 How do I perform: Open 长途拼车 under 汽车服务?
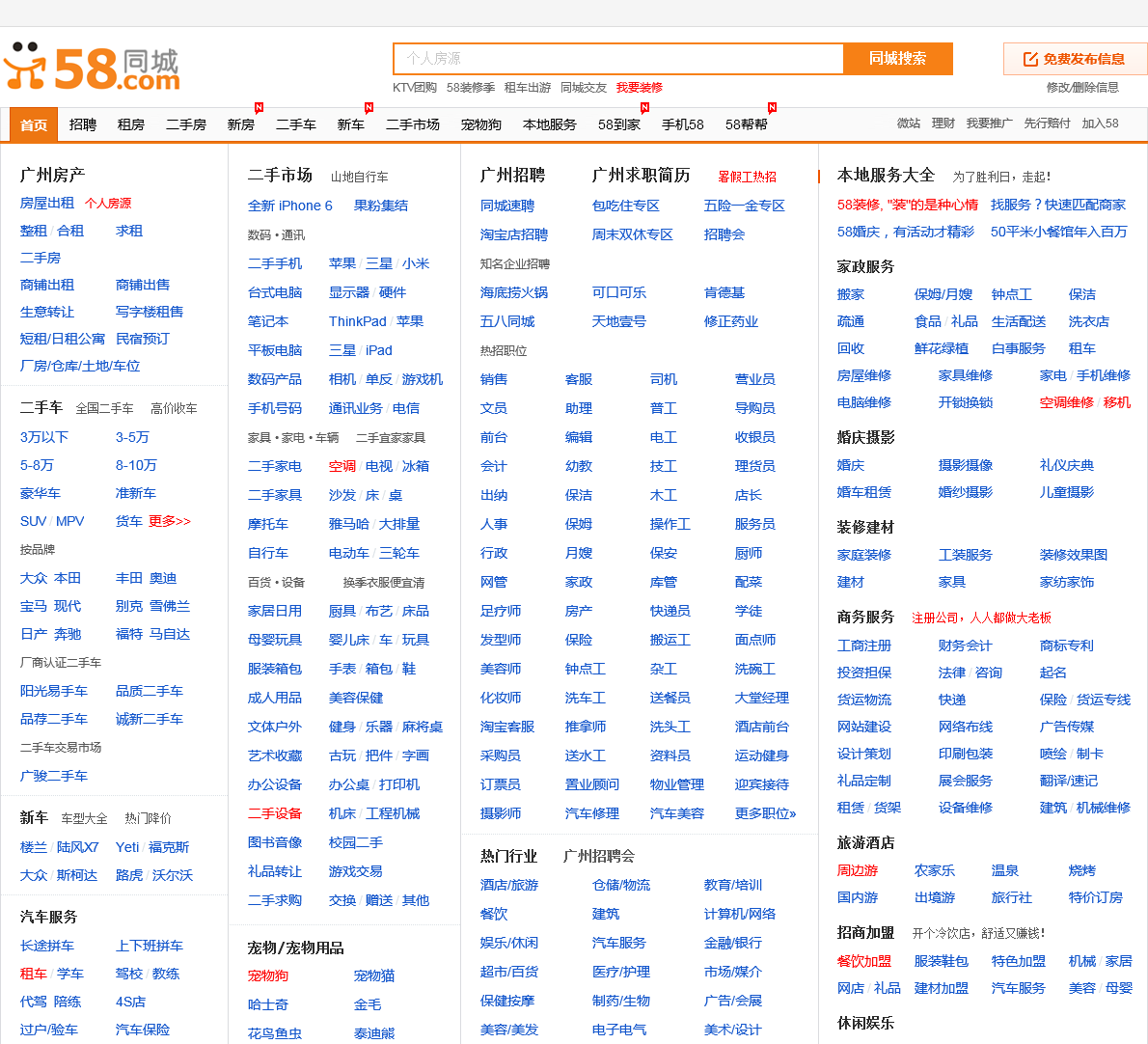click(47, 946)
